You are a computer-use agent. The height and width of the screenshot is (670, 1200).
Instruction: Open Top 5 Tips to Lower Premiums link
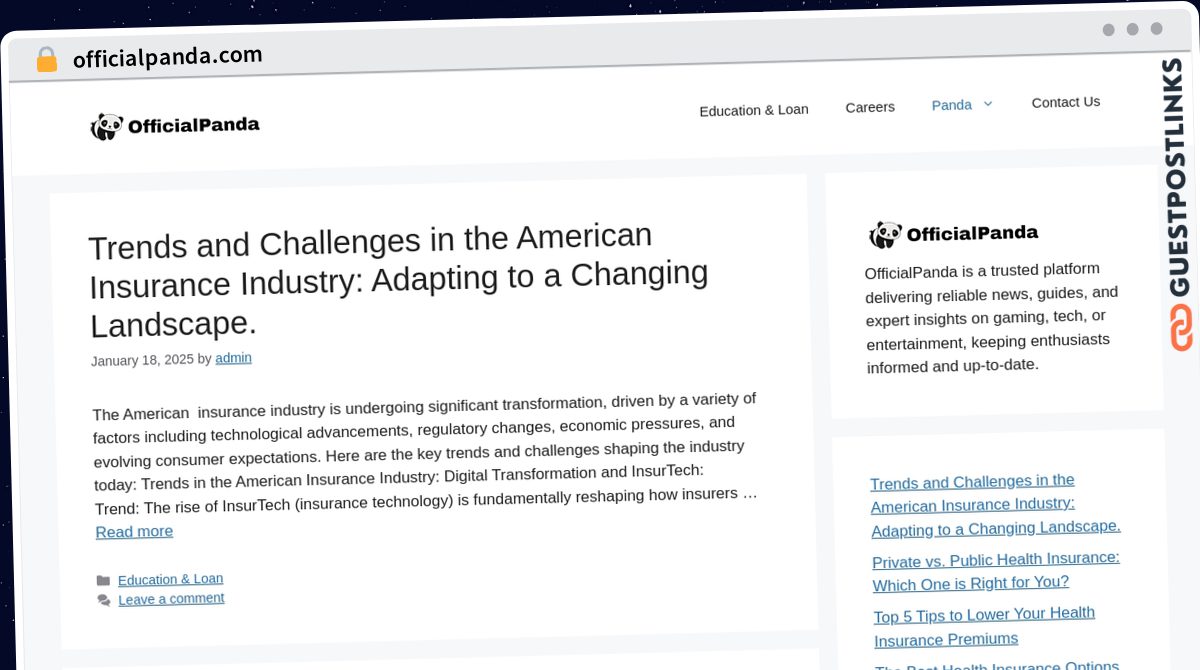pyautogui.click(x=984, y=626)
